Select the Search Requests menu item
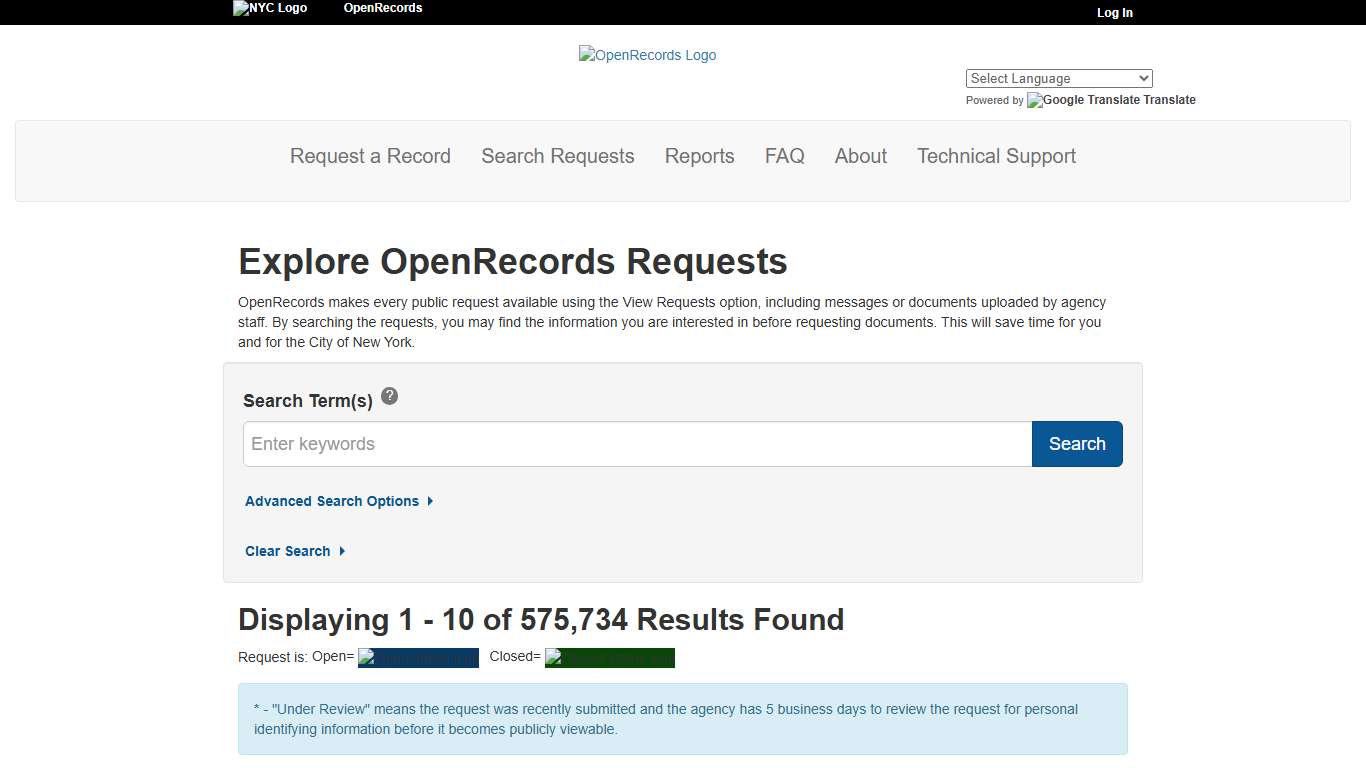This screenshot has width=1366, height=768. point(557,156)
